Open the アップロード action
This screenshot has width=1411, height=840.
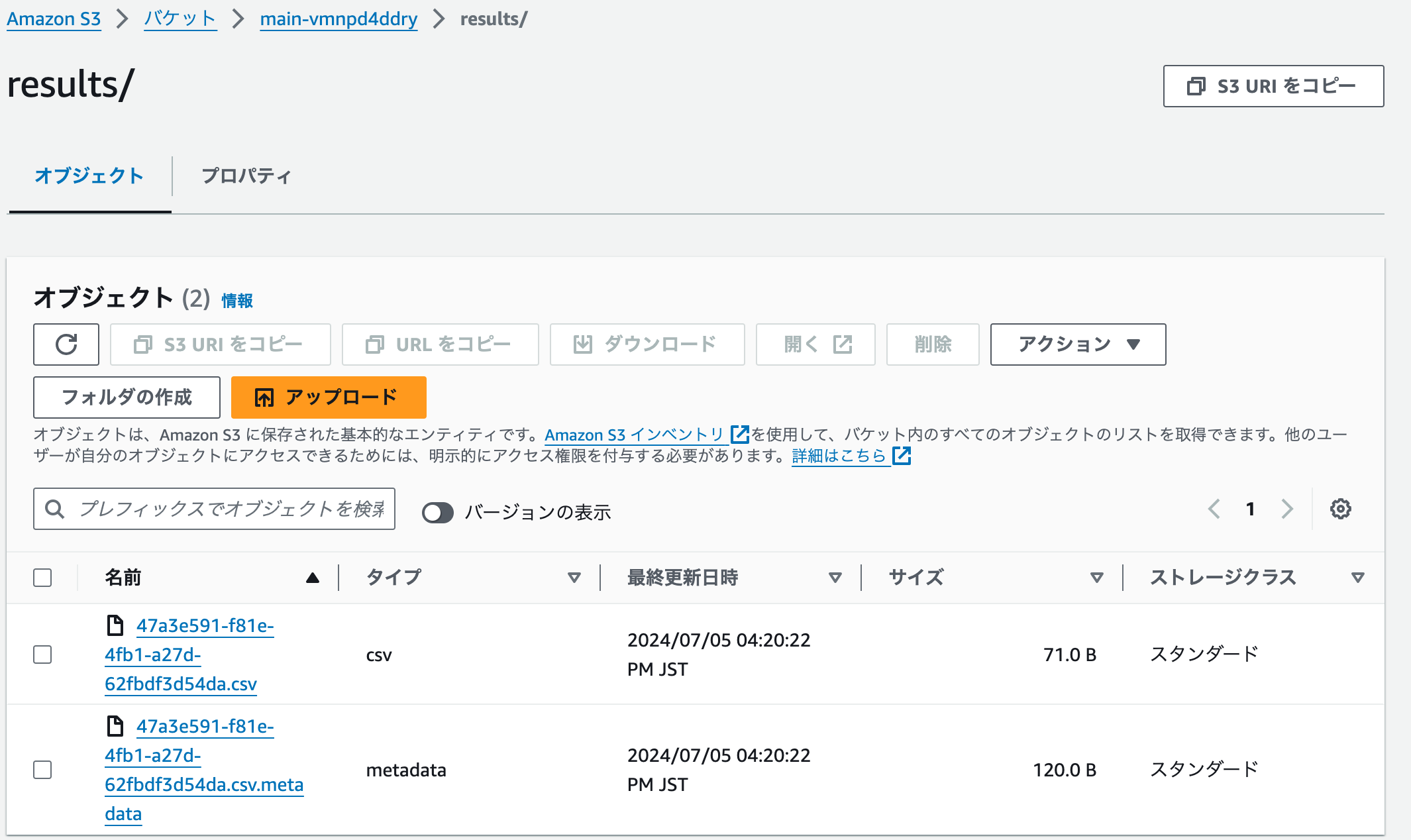tap(328, 397)
